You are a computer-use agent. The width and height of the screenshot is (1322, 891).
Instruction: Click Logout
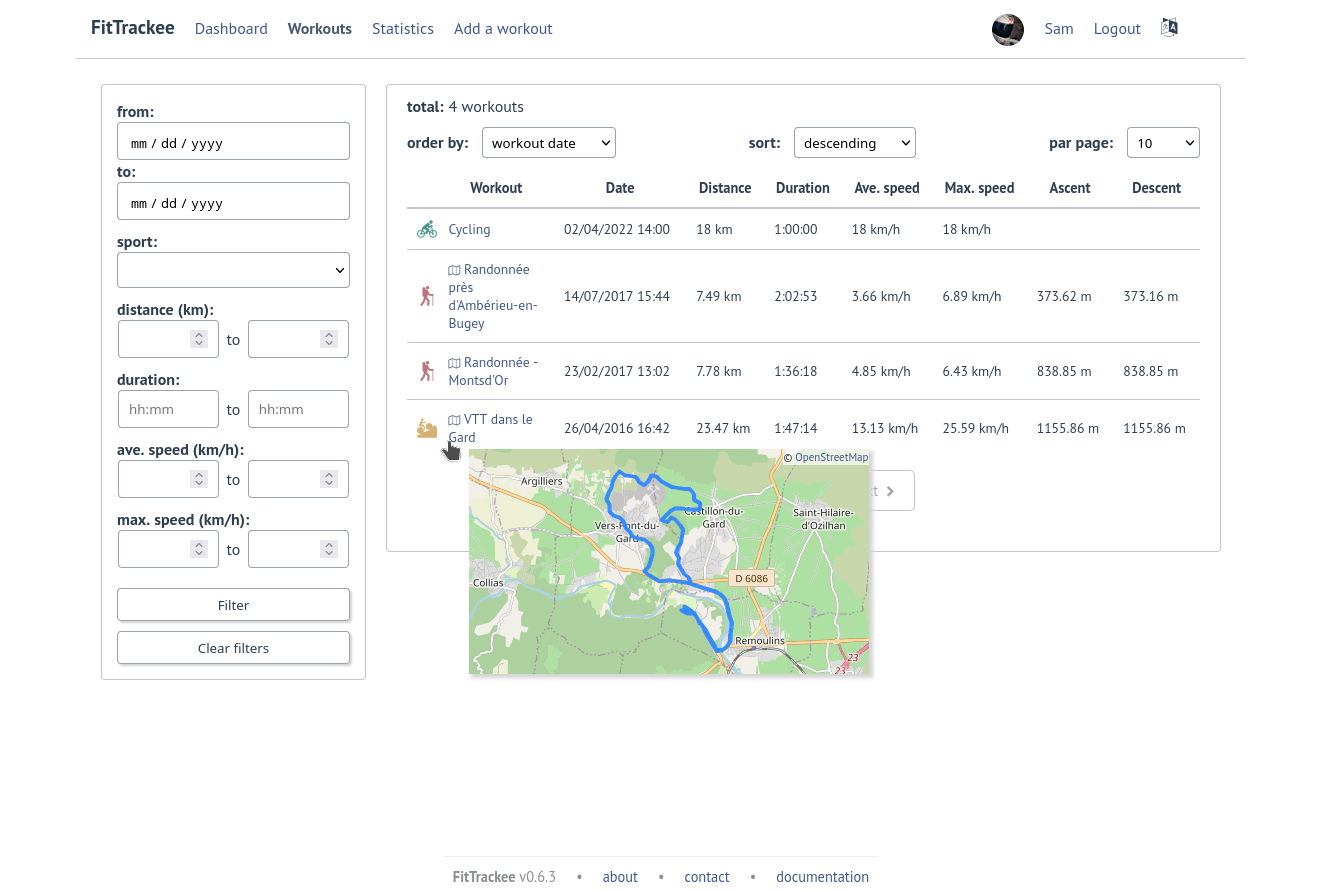click(x=1117, y=29)
